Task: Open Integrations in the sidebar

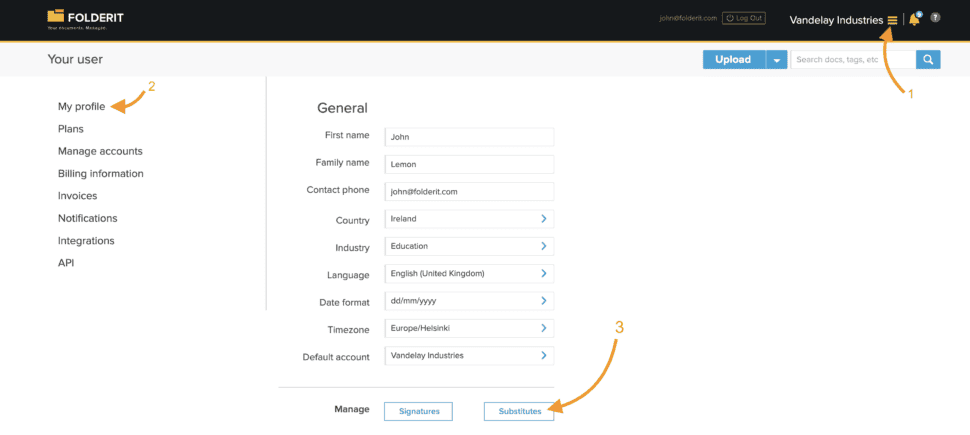Action: click(x=86, y=240)
